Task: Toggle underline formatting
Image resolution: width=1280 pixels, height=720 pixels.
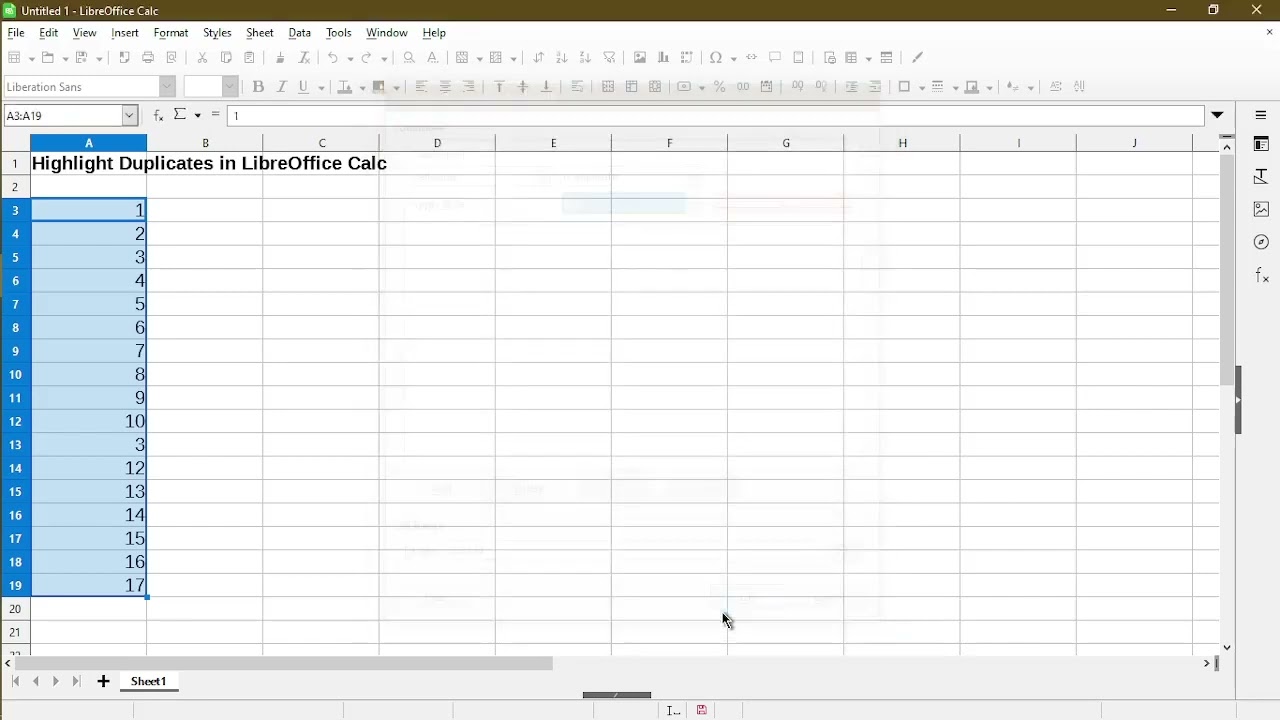Action: pyautogui.click(x=303, y=87)
